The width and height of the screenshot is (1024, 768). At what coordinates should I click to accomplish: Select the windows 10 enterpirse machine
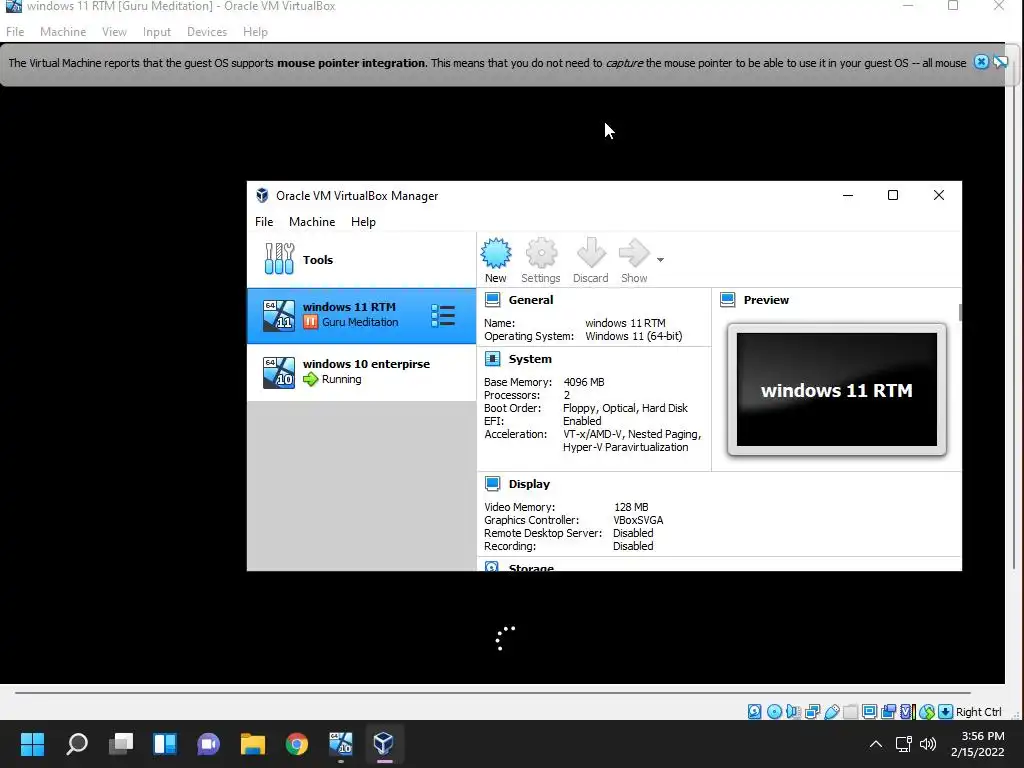tap(361, 372)
